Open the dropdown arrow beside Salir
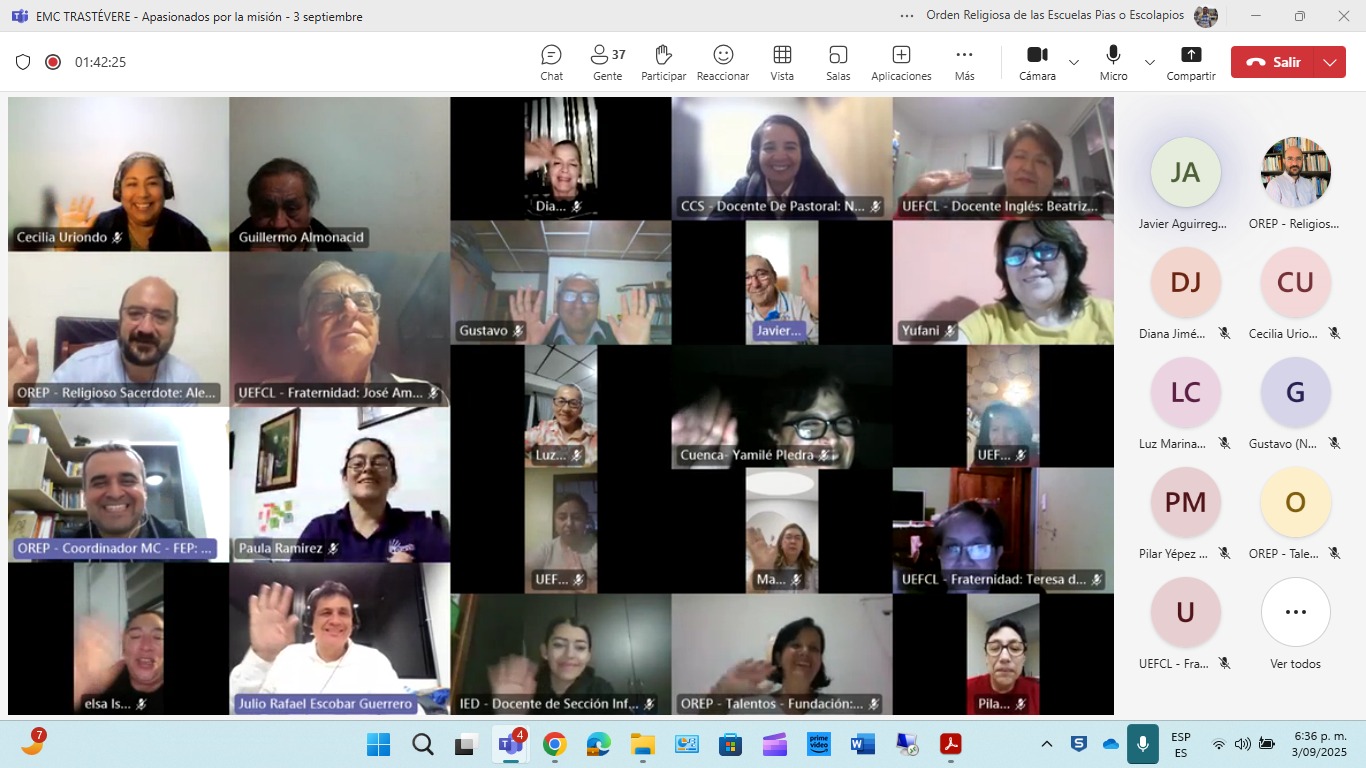Viewport: 1366px width, 768px height. coord(1330,62)
